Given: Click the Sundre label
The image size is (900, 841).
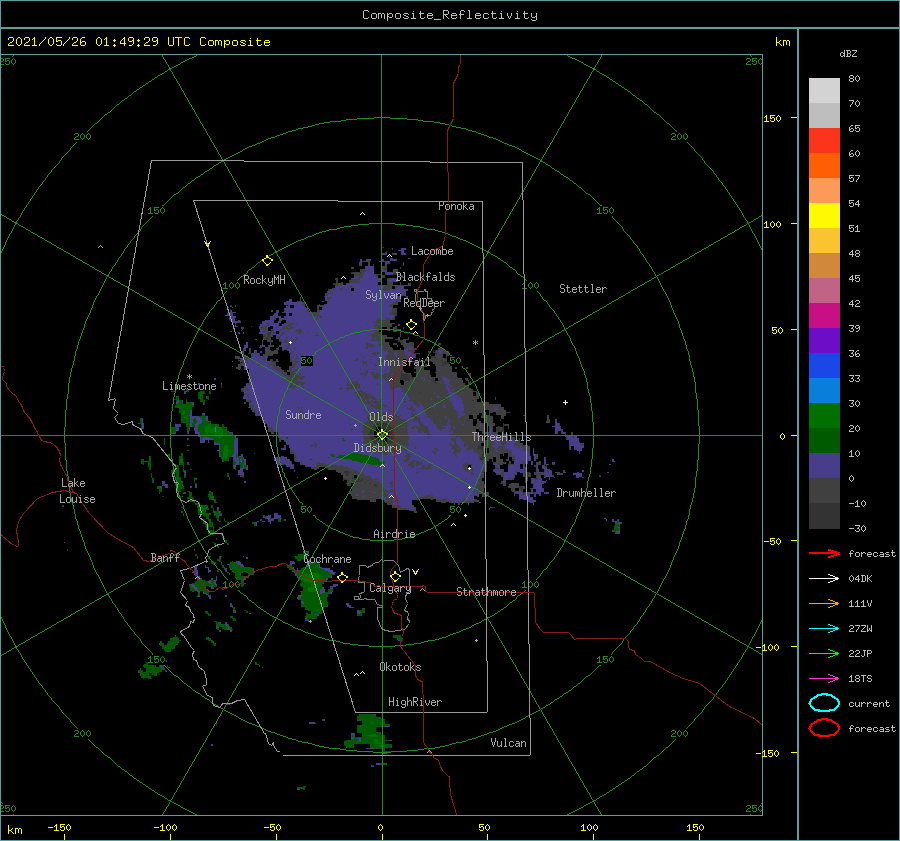Looking at the screenshot, I should tap(304, 414).
